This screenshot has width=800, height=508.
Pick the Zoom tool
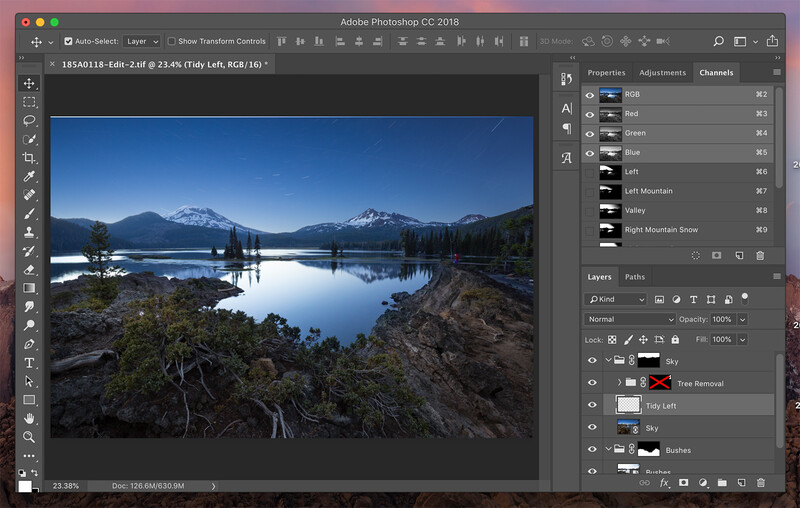29,437
